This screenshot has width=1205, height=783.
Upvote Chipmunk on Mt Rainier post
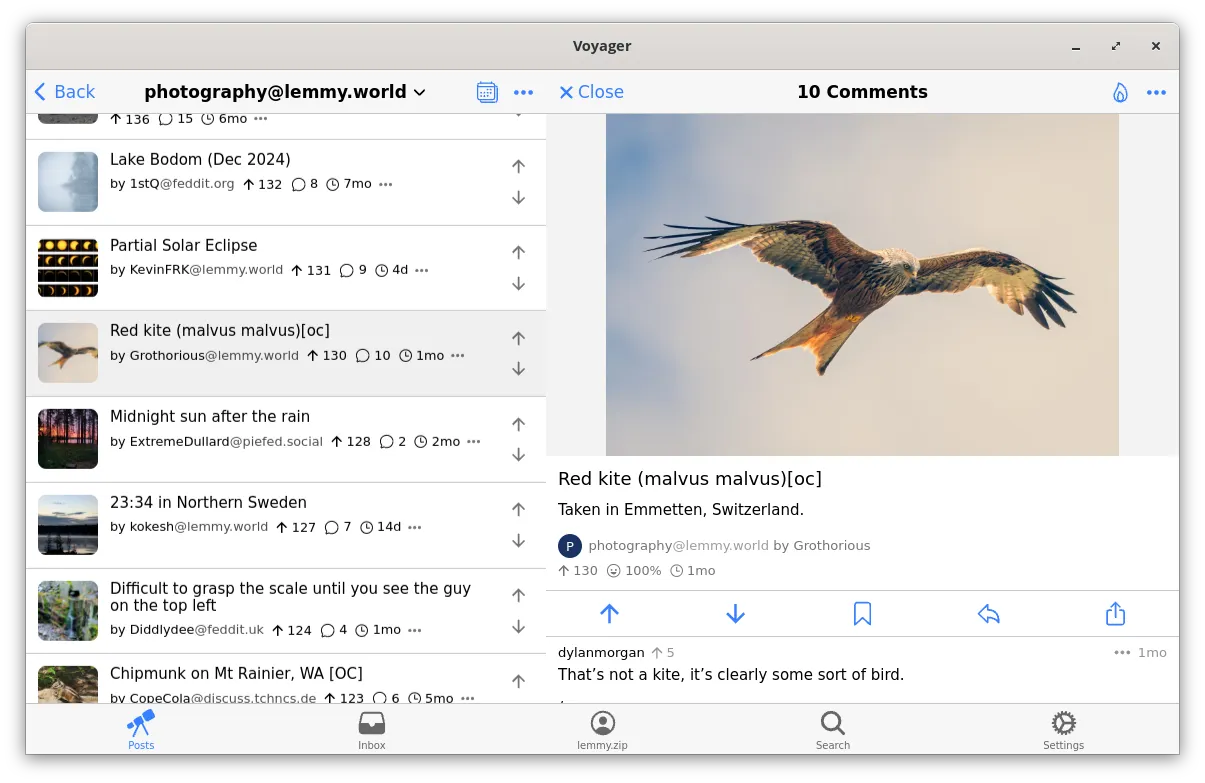(x=518, y=681)
